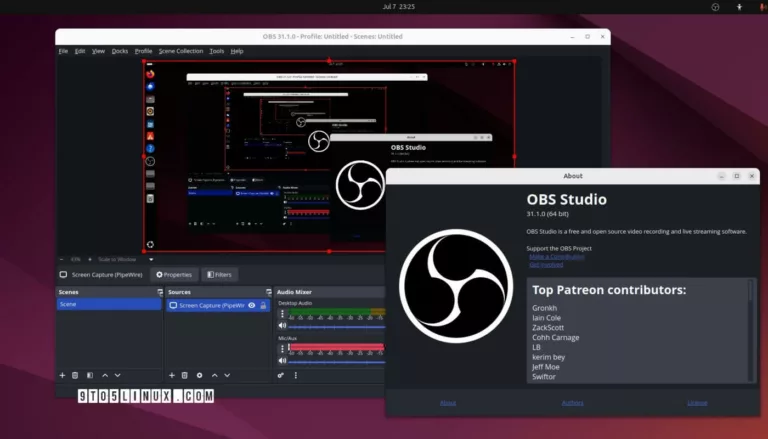The height and width of the screenshot is (439, 768).
Task: Click contributor name Iain Cole
Action: (547, 318)
